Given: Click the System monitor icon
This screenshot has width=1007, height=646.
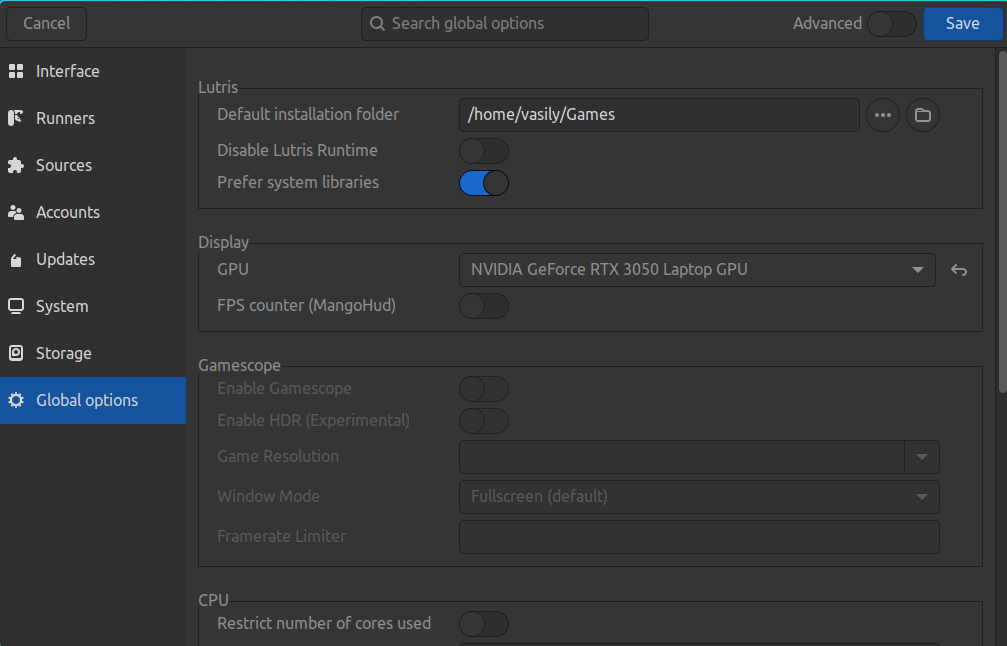Looking at the screenshot, I should pyautogui.click(x=16, y=306).
